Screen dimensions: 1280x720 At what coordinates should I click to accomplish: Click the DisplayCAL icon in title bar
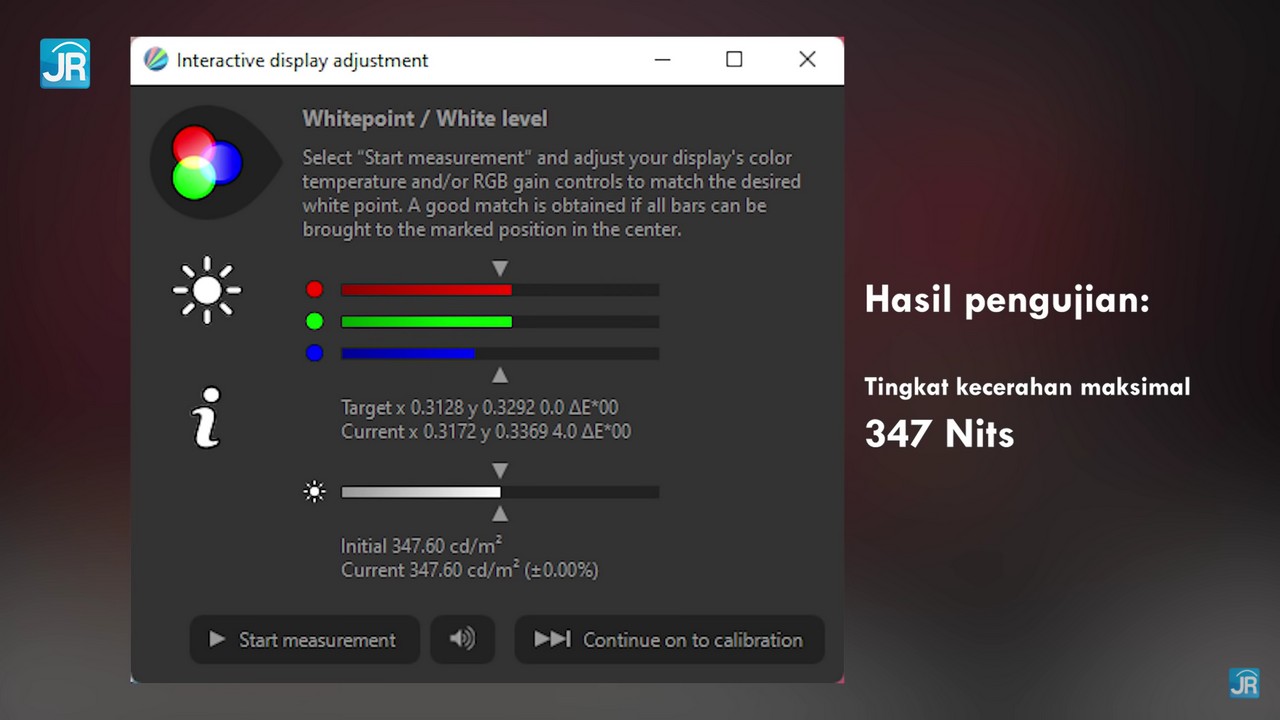[x=156, y=60]
